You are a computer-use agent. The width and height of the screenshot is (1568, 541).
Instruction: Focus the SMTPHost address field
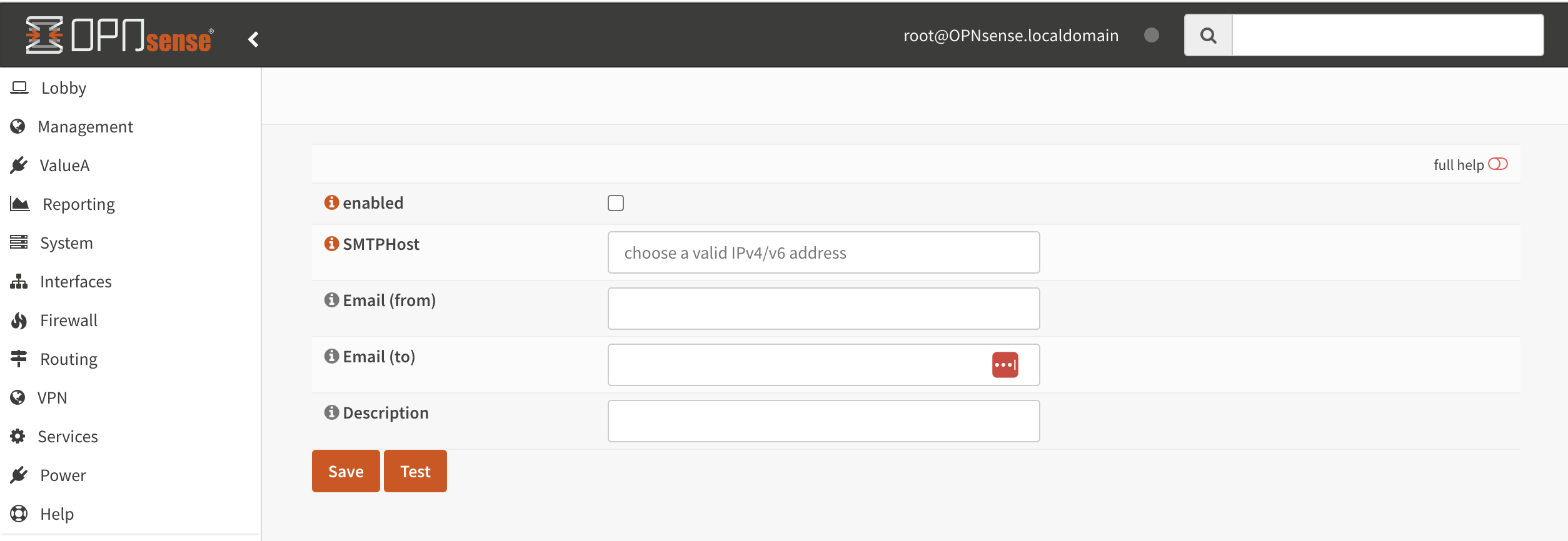pyautogui.click(x=823, y=252)
